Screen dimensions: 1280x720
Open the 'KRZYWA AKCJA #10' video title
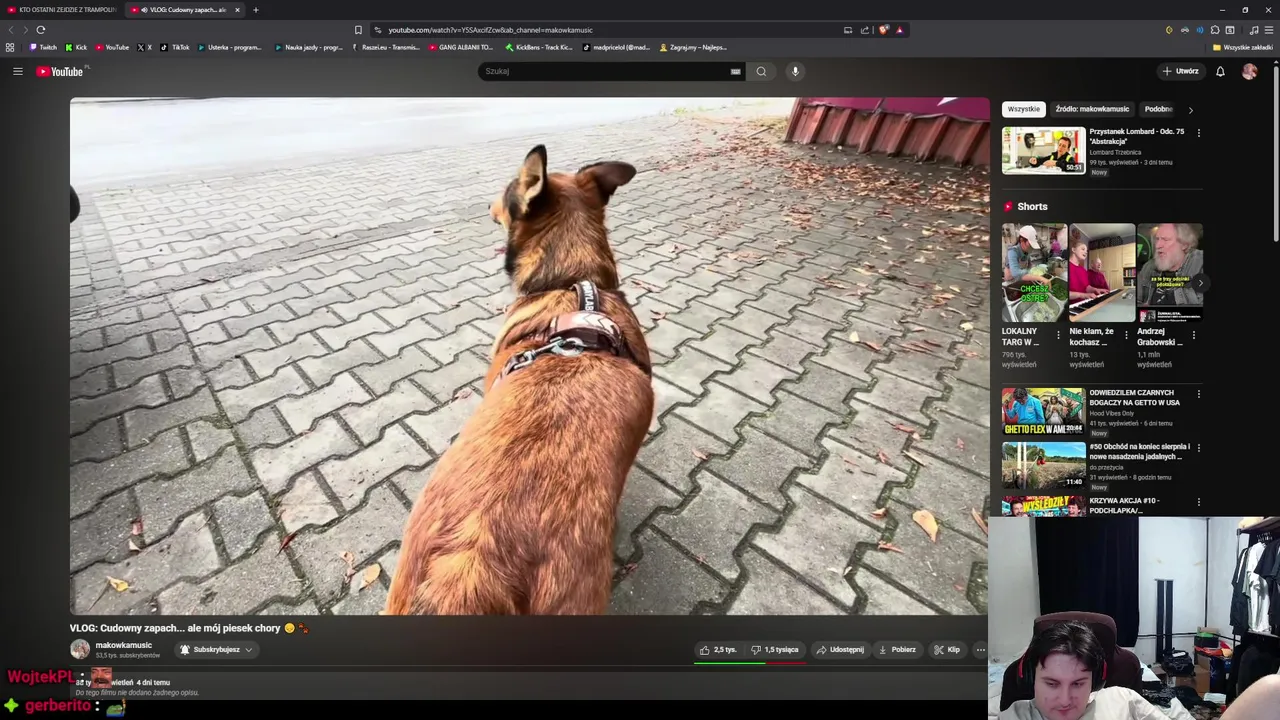(1124, 505)
